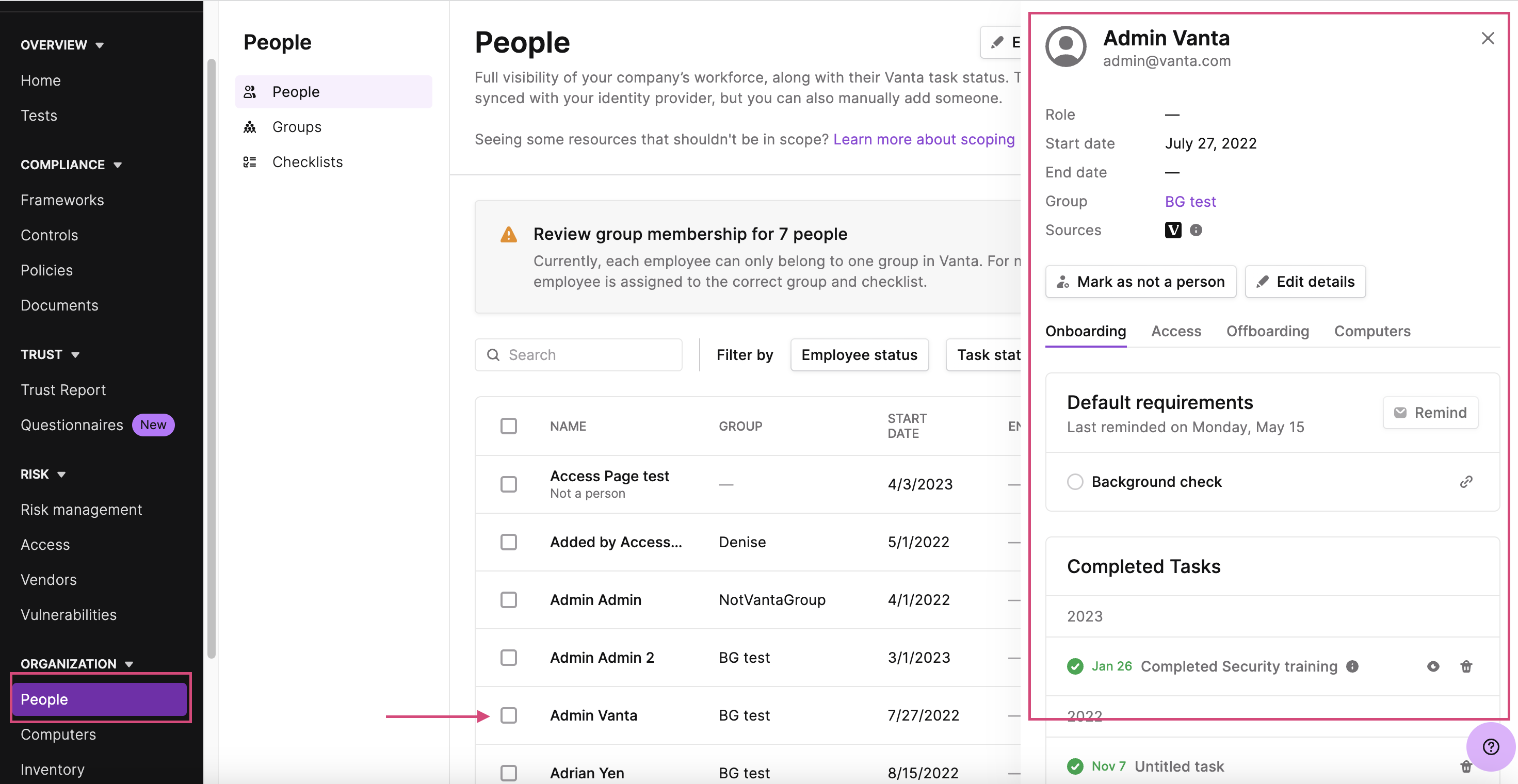This screenshot has height=784, width=1518.
Task: Check the Admin Admin row checkbox
Action: [509, 600]
